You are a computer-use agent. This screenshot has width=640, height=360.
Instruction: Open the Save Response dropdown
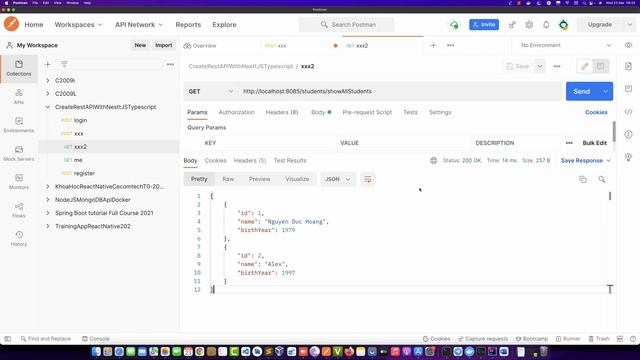[x=586, y=160]
